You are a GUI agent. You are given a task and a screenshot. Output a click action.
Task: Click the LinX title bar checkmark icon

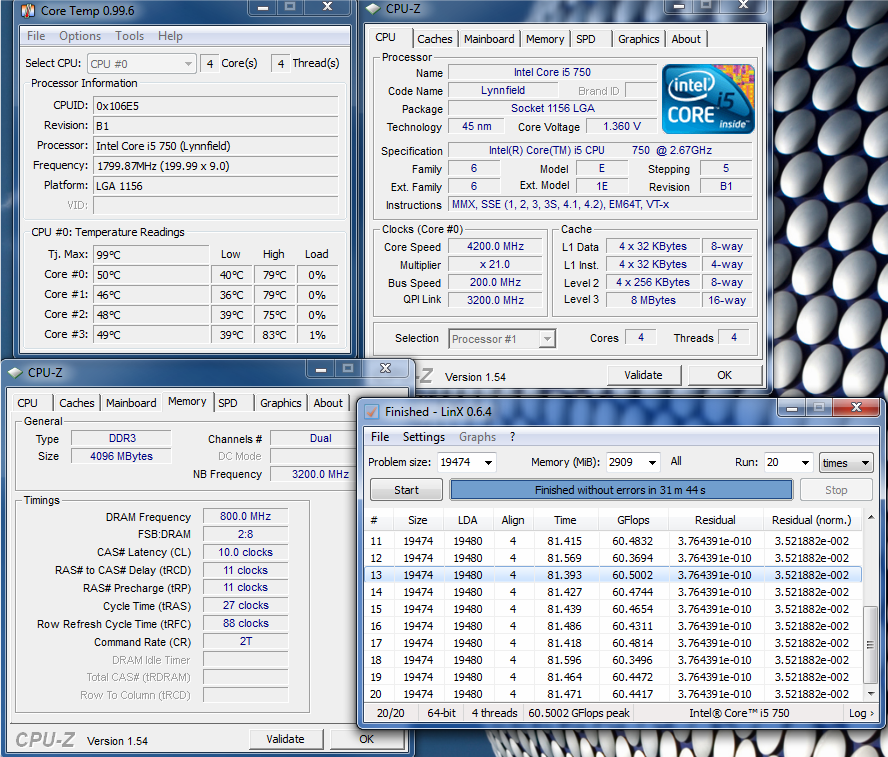tap(372, 412)
